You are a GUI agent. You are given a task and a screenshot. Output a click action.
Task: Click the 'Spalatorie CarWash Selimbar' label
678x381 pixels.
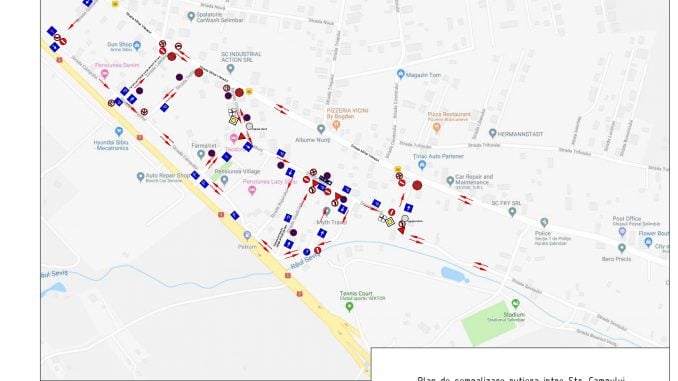tap(220, 17)
